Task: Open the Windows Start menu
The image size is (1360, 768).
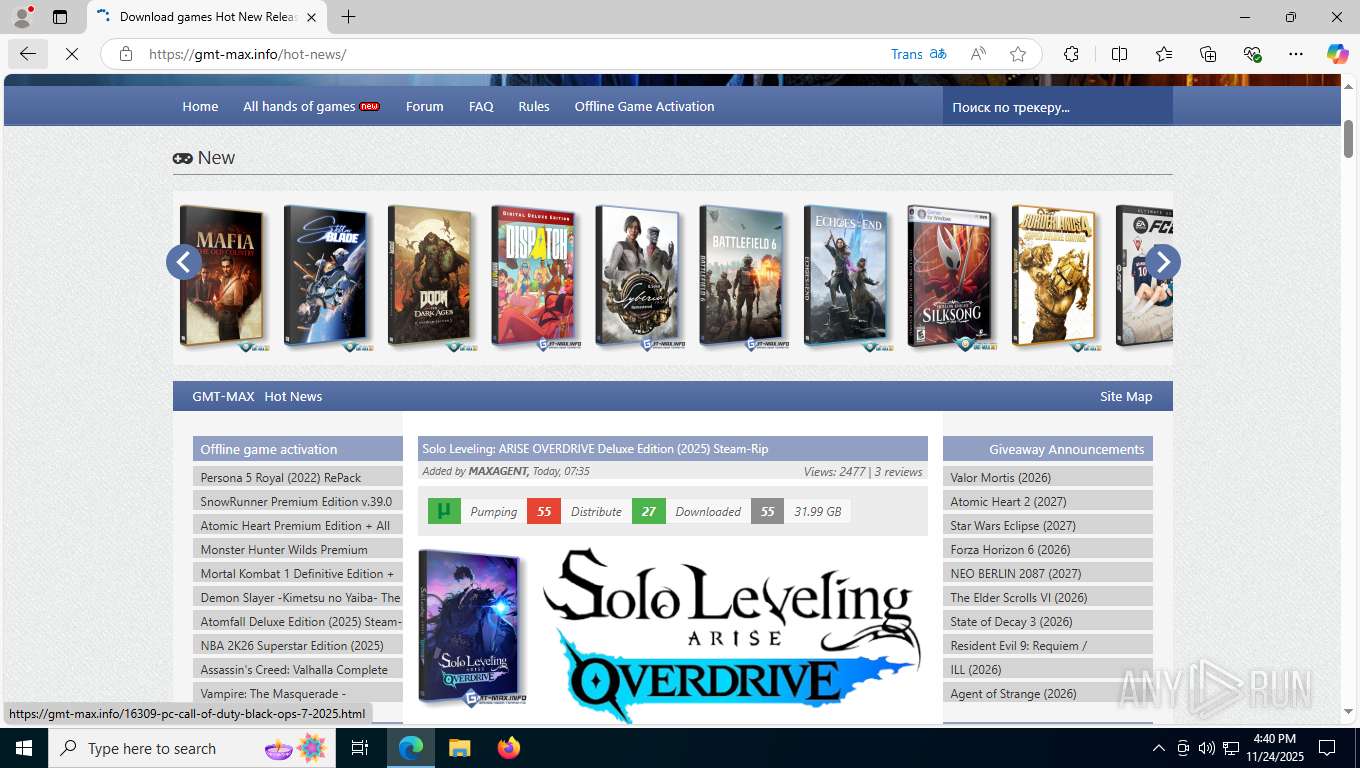Action: [x=23, y=748]
